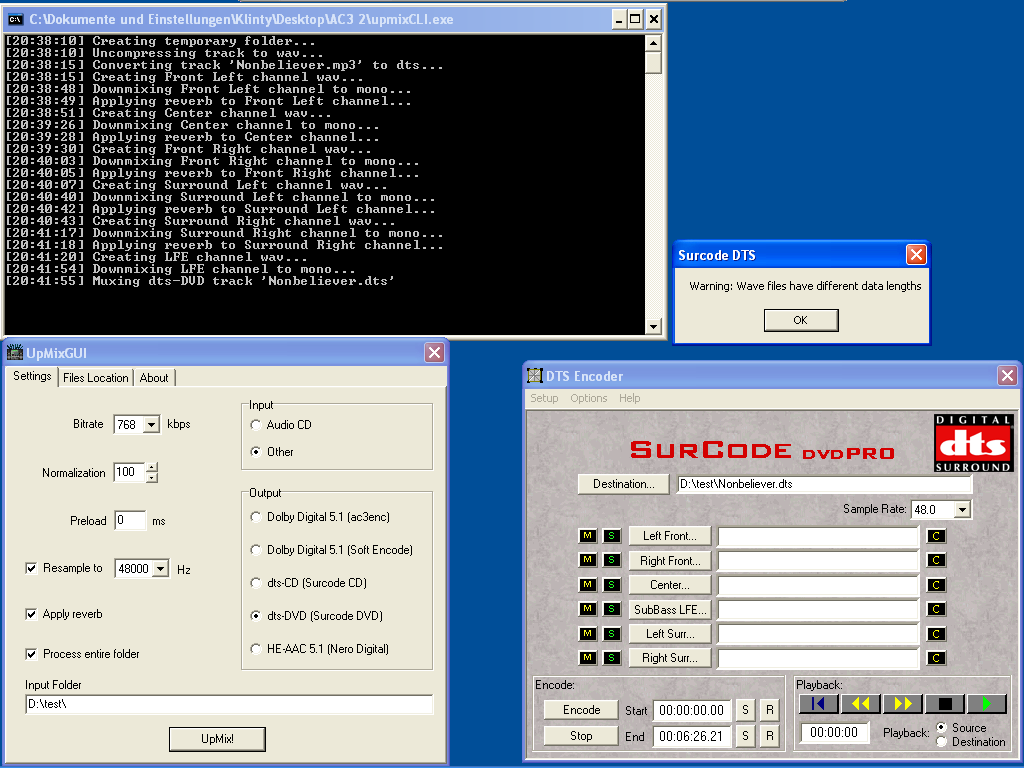Switch to the About tab
1024x768 pixels.
coord(153,377)
